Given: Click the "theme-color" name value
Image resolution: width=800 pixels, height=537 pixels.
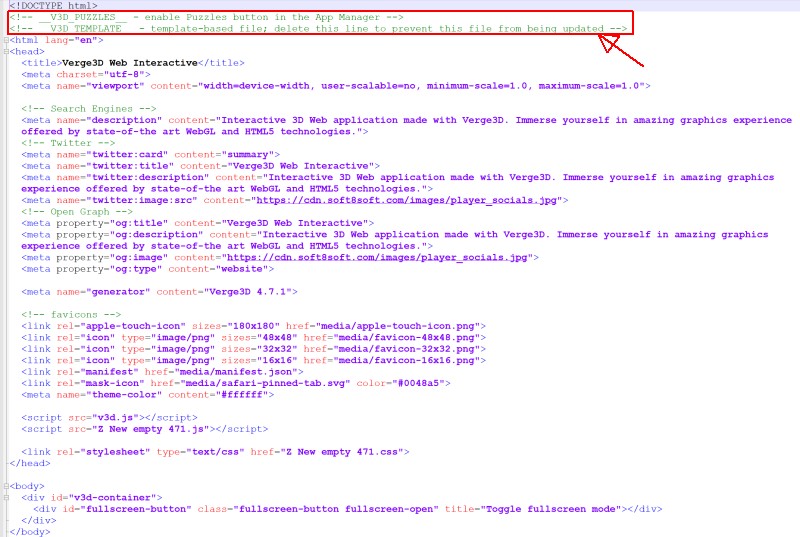Looking at the screenshot, I should click(124, 395).
